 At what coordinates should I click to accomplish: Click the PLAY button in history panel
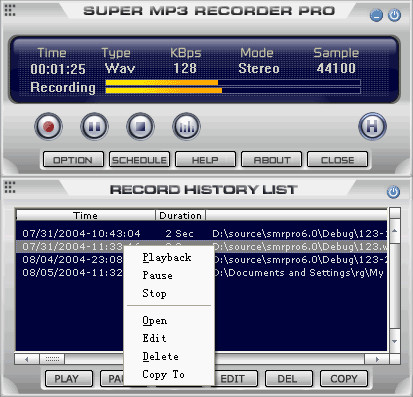coord(69,378)
